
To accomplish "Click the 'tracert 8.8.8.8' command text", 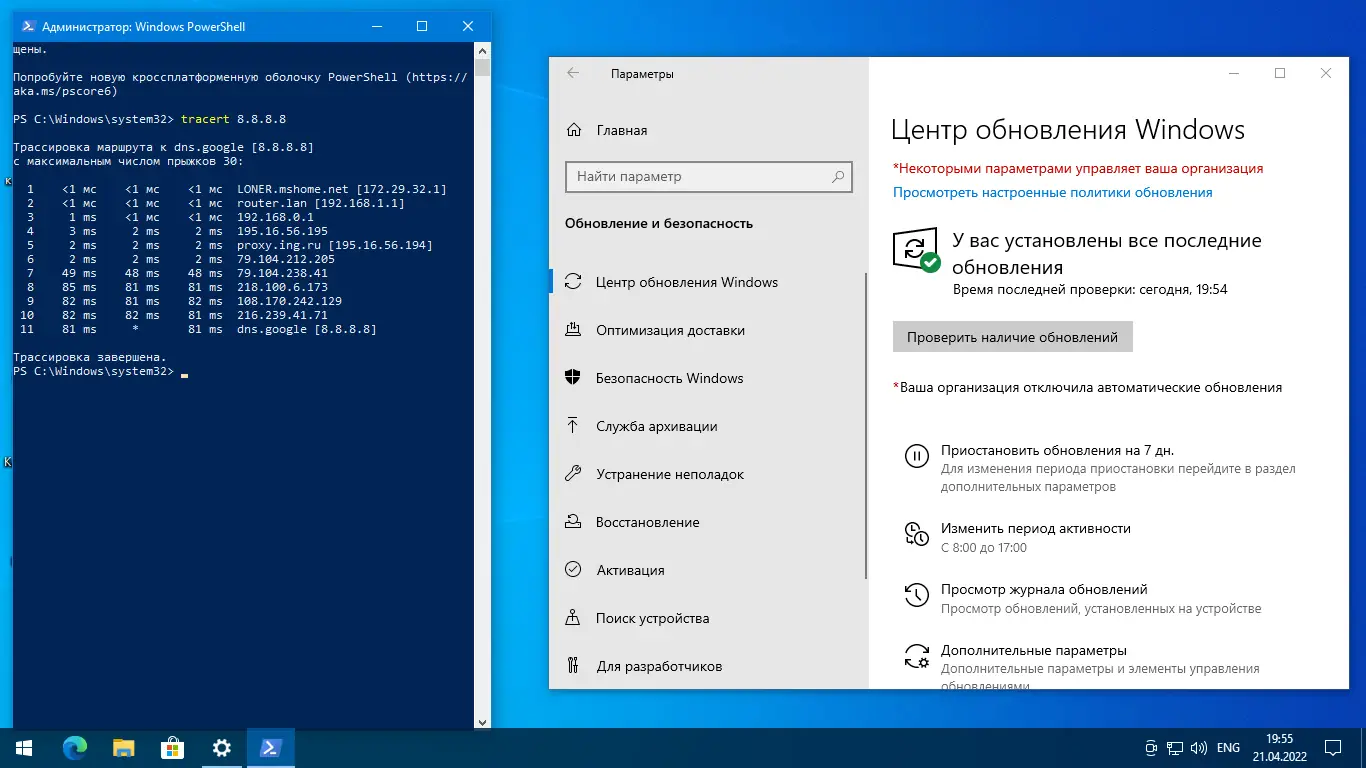I will tap(234, 119).
